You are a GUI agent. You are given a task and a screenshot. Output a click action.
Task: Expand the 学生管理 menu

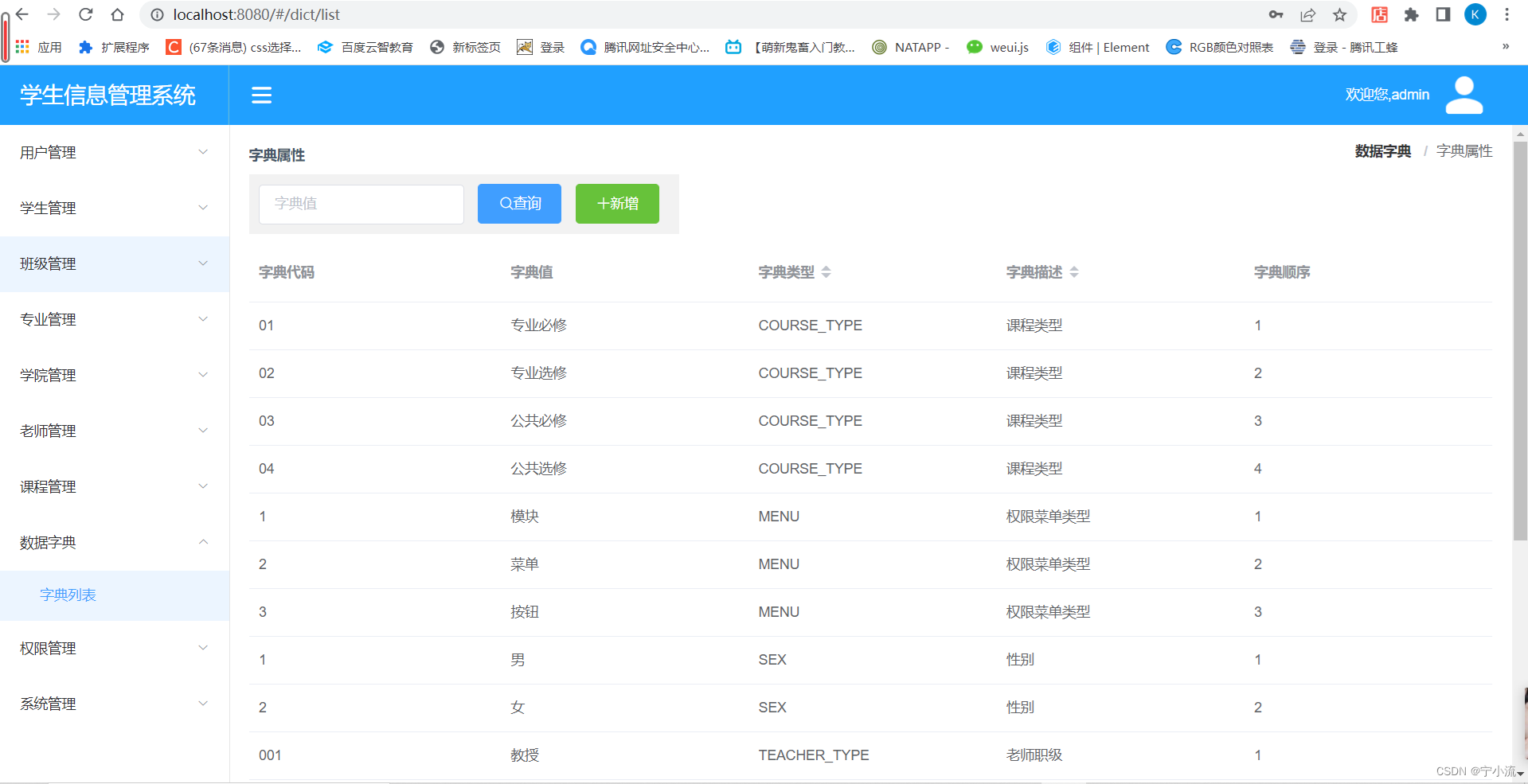click(115, 209)
